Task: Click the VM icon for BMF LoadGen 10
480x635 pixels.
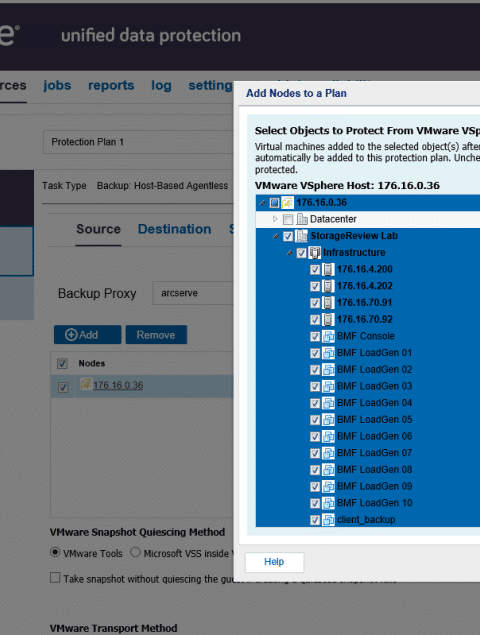Action: click(x=328, y=503)
